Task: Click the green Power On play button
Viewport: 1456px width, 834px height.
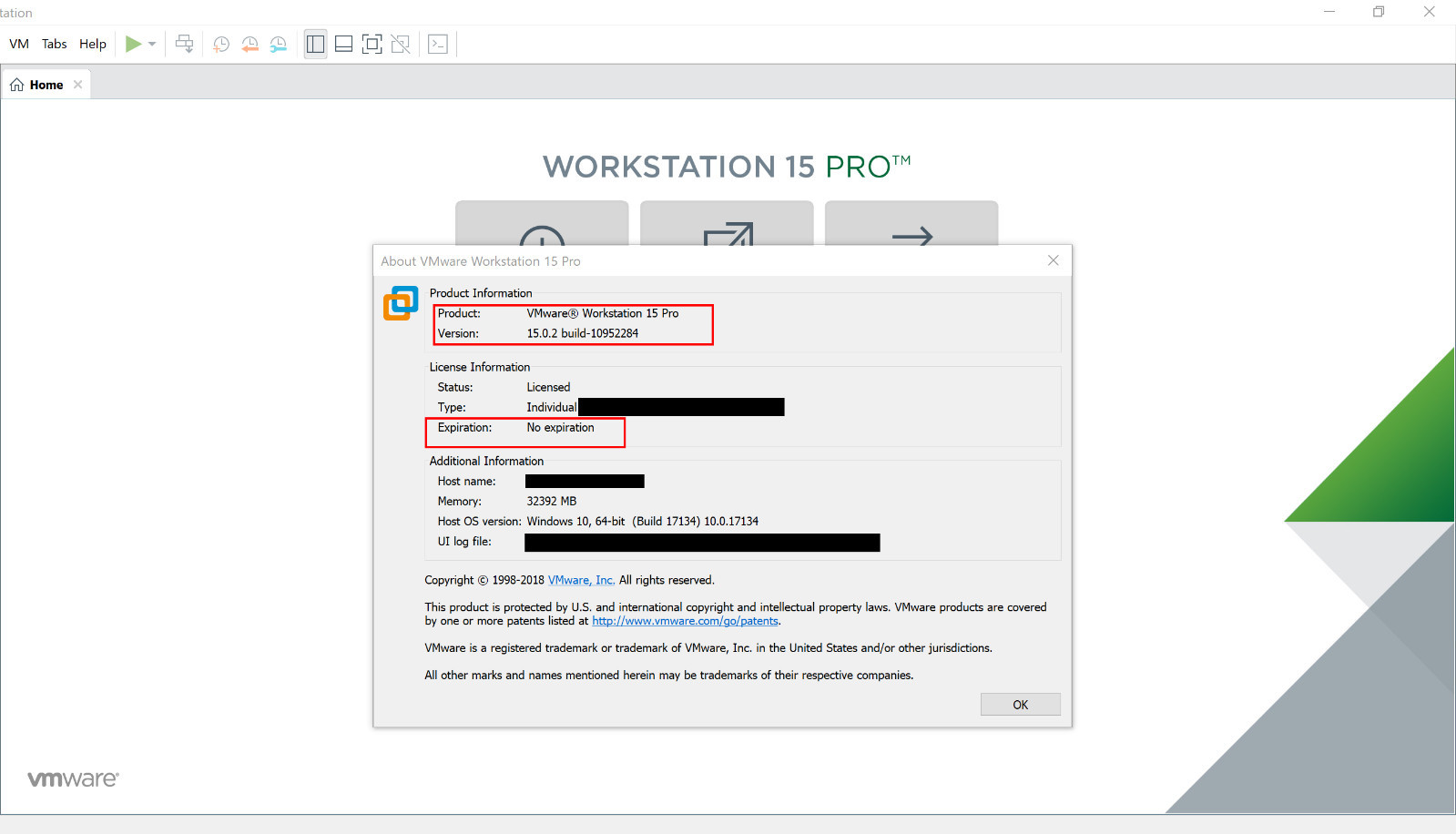Action: [x=133, y=44]
